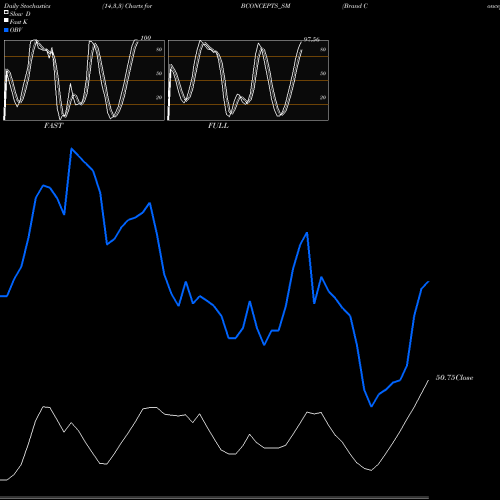
Task: Click the '80' axis label in FULL chart
Action: pyautogui.click(x=323, y=49)
